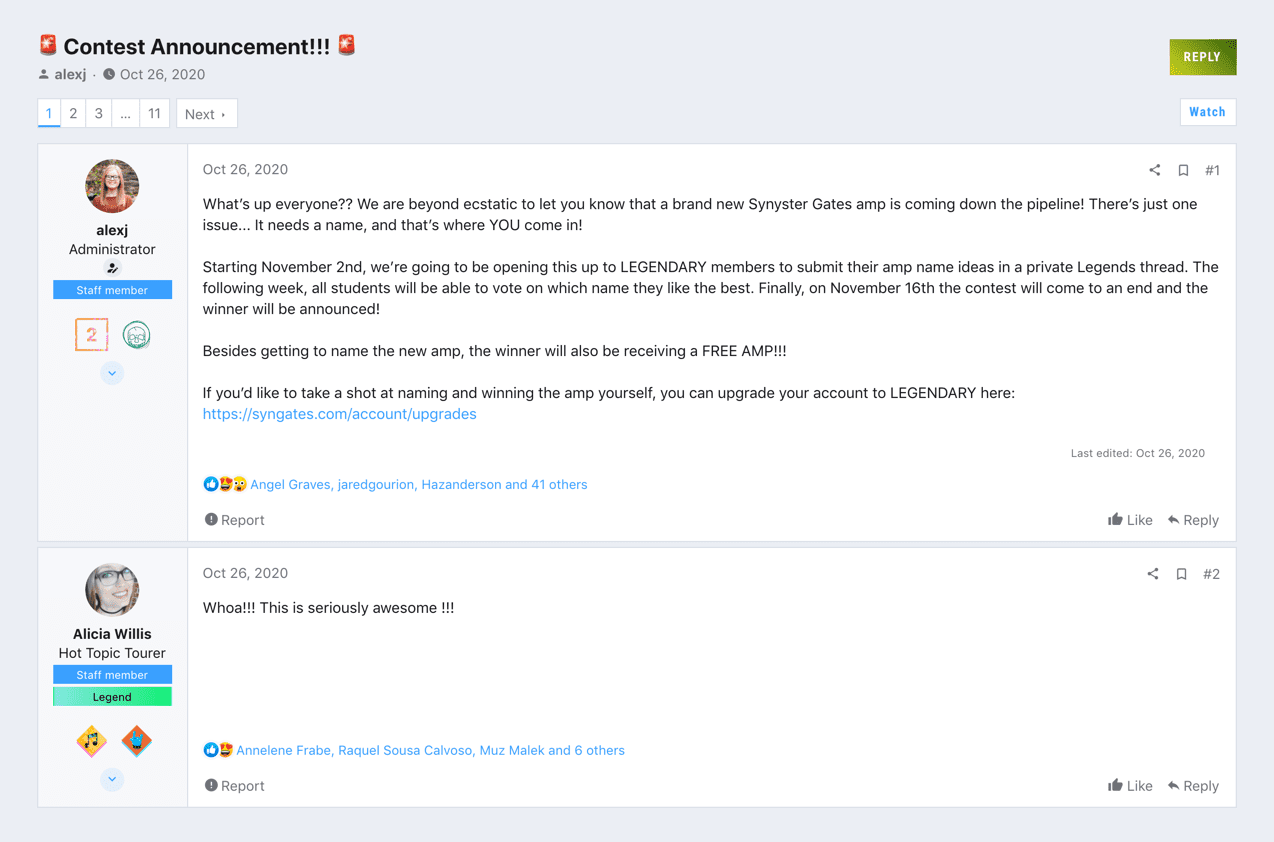The image size is (1274, 842).
Task: Jump to page 11
Action: pos(154,113)
